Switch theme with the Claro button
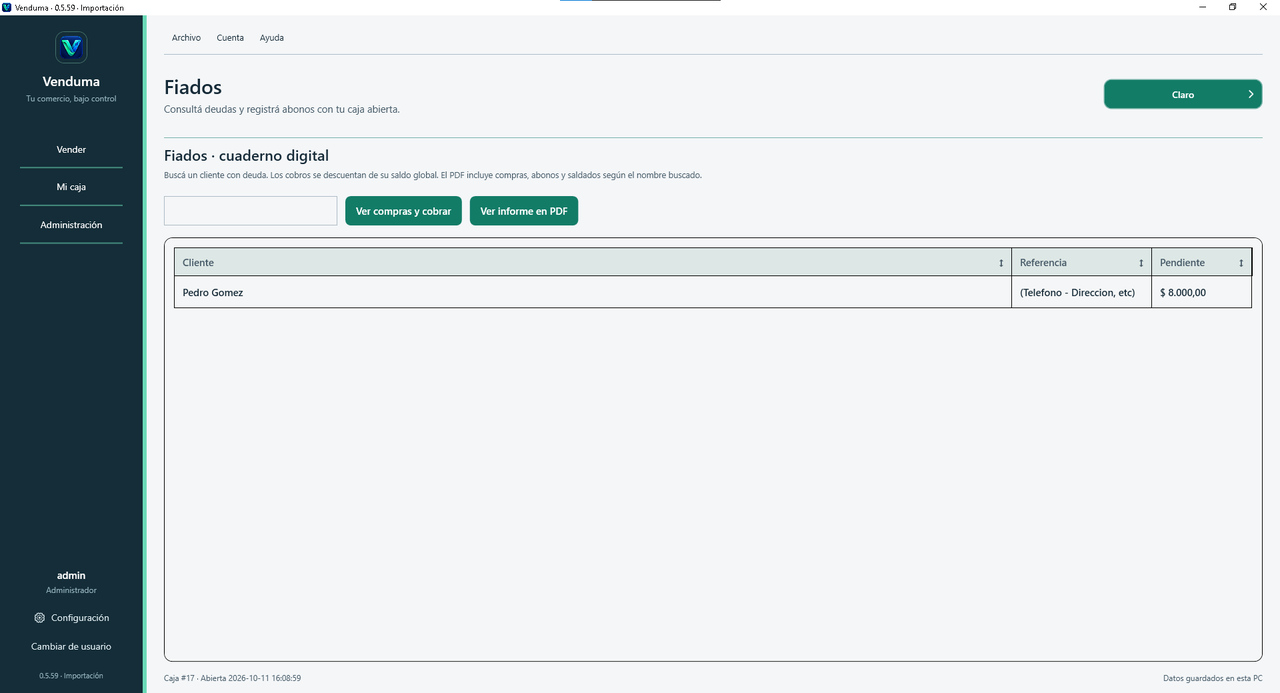1280x693 pixels. pos(1183,94)
